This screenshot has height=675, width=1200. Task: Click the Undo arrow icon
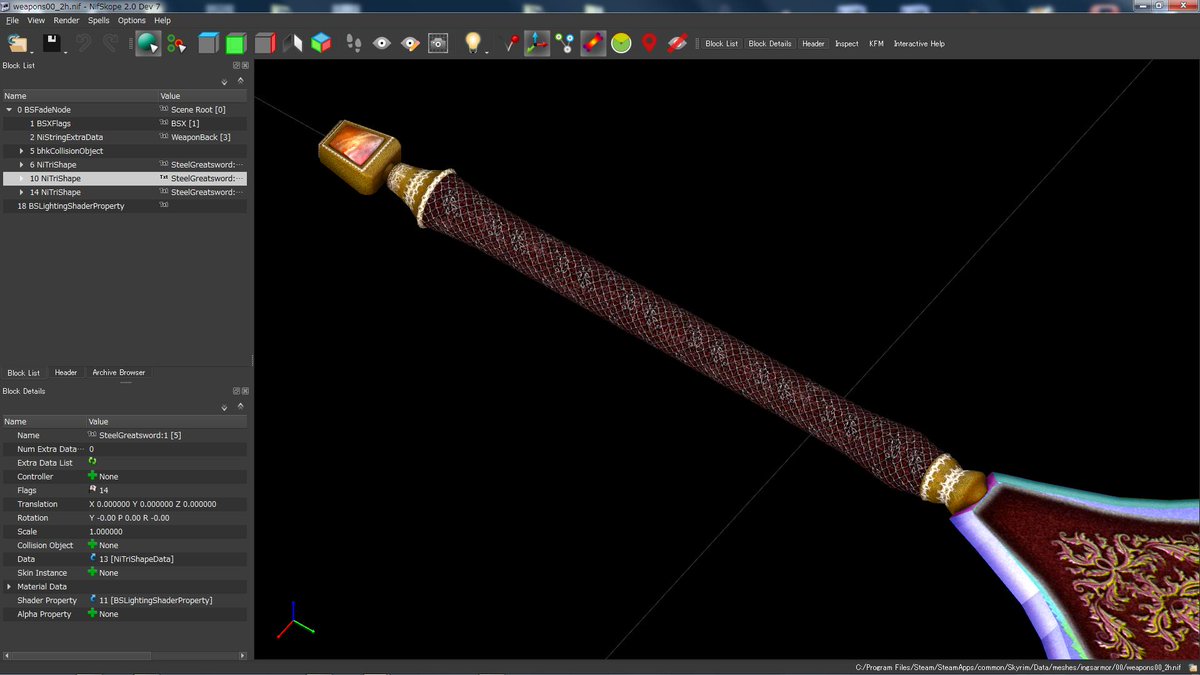point(85,43)
